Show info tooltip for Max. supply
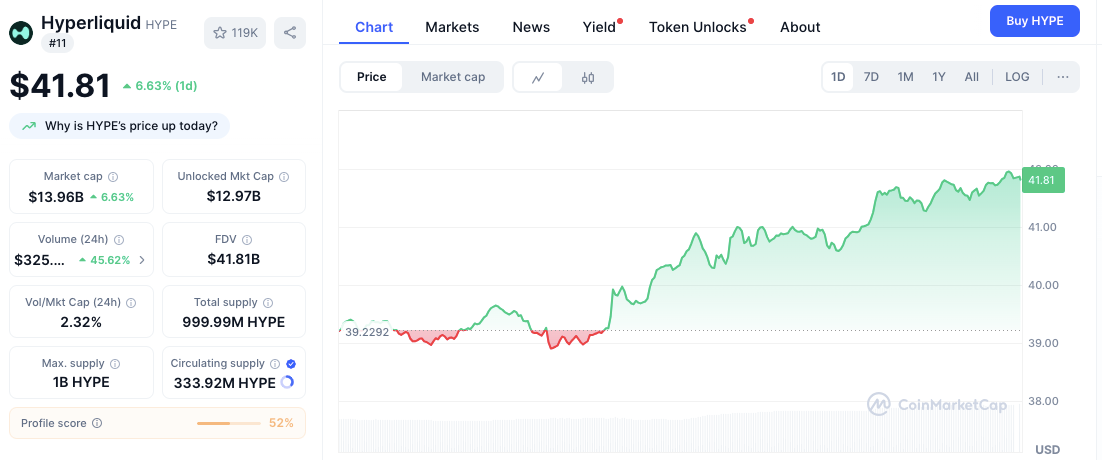The width and height of the screenshot is (1102, 460). point(115,364)
